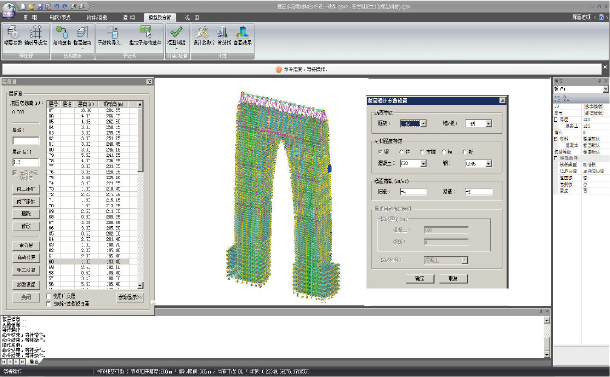Screen dimensions: 610x377
Task: Click the second text field in the left panel
Action: tap(26, 162)
